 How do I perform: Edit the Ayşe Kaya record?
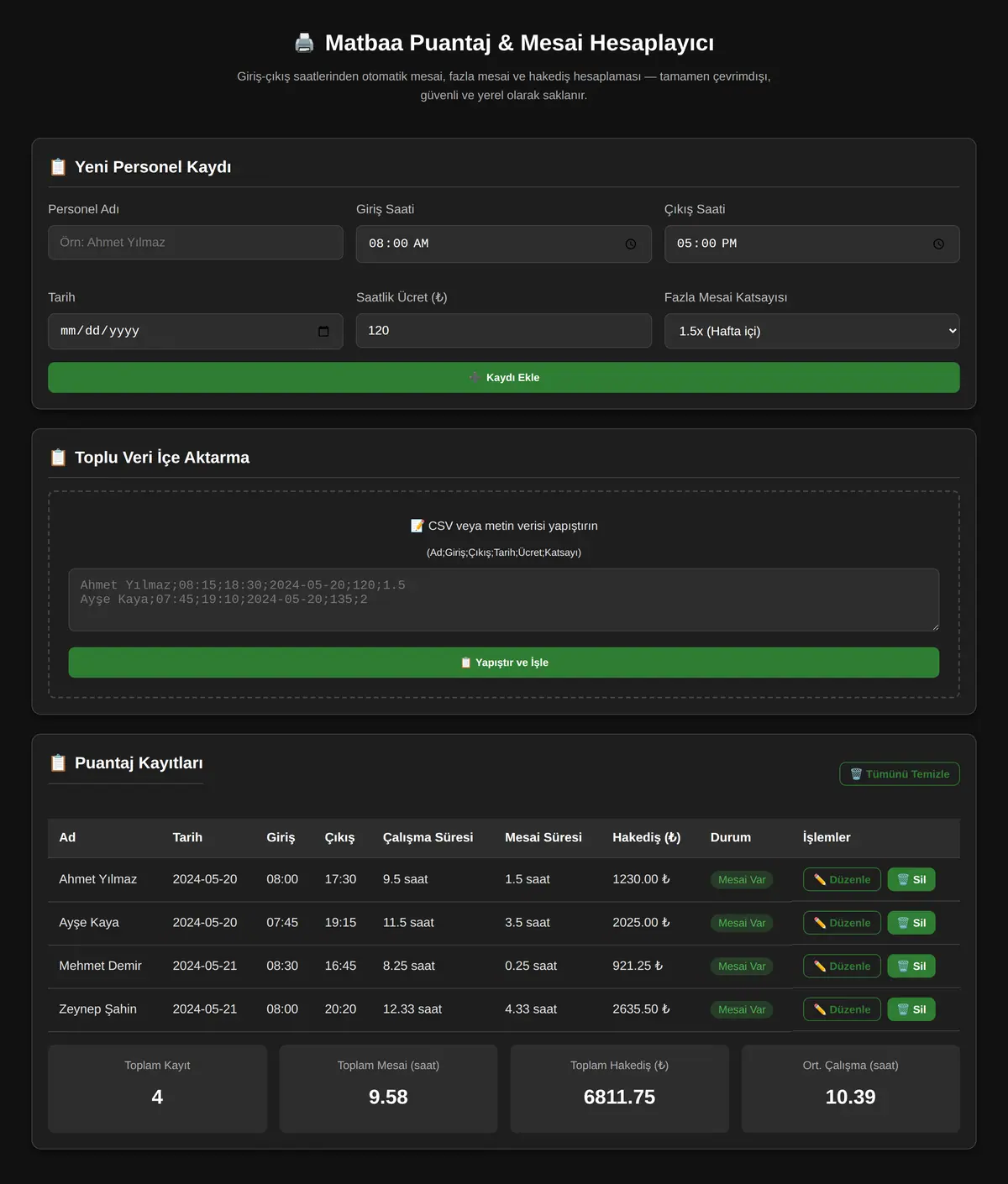842,923
